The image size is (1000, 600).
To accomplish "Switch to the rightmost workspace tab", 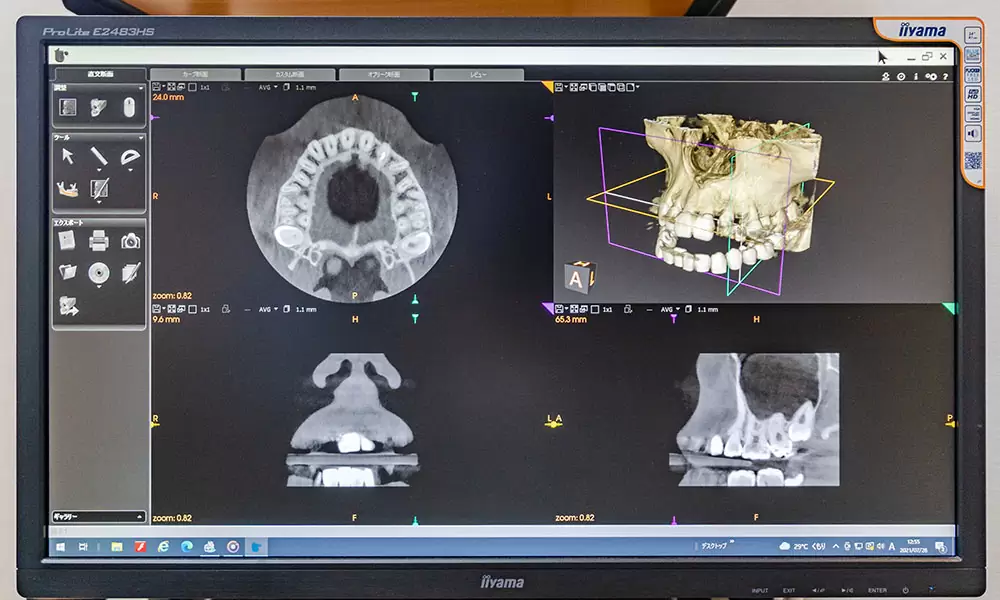I will click(x=477, y=75).
